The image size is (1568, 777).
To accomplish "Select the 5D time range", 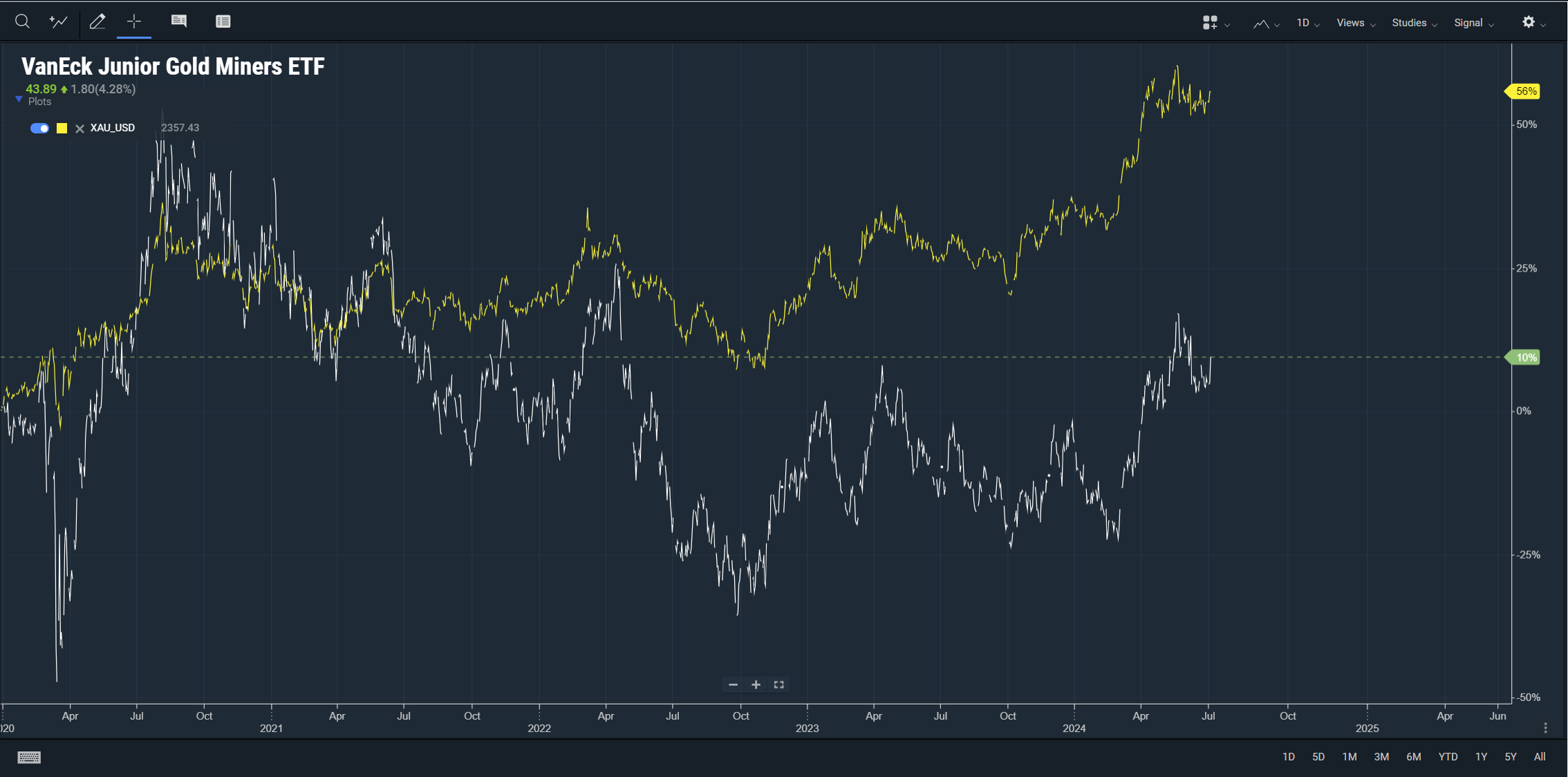I will pos(1318,757).
